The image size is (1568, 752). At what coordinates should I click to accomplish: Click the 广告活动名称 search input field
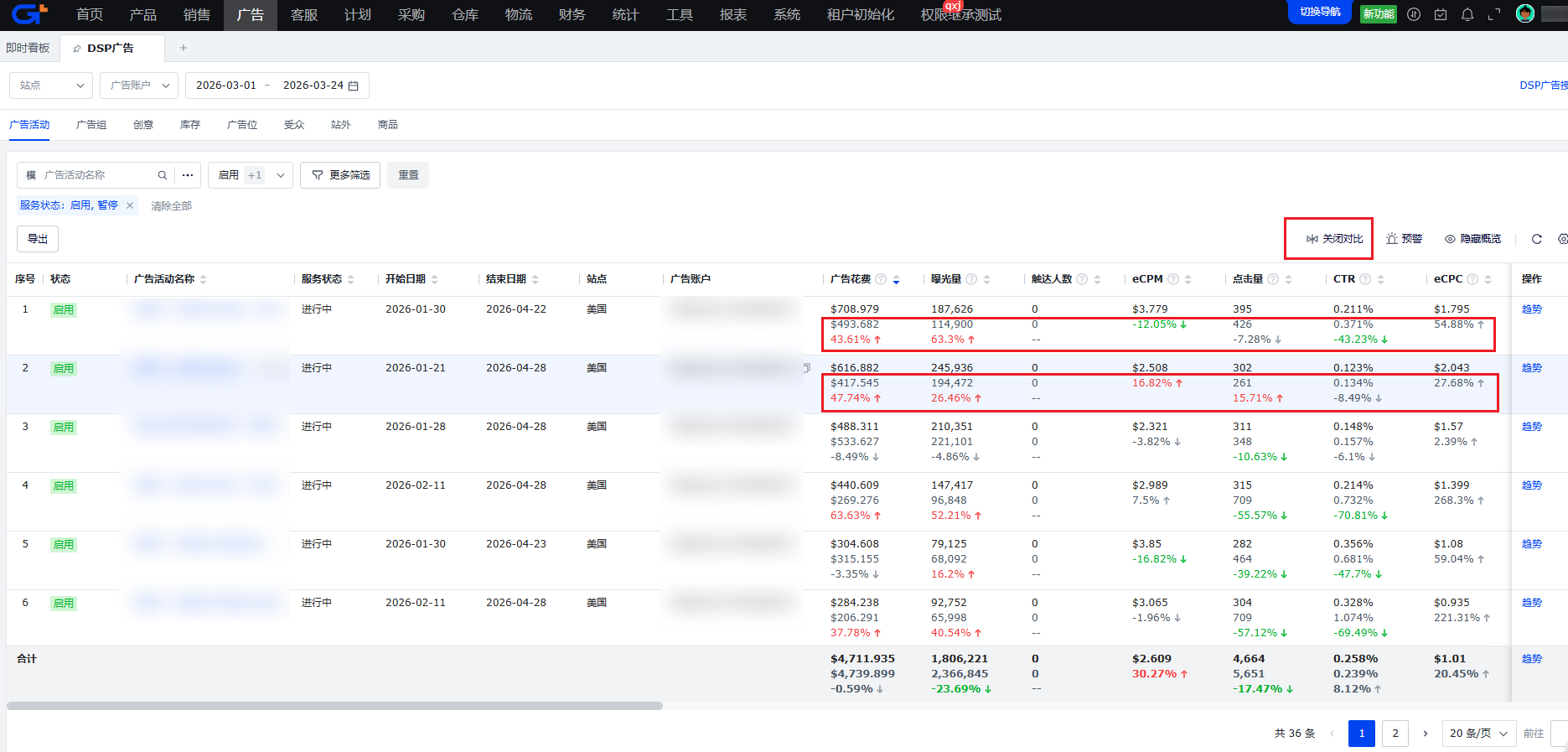coord(96,175)
